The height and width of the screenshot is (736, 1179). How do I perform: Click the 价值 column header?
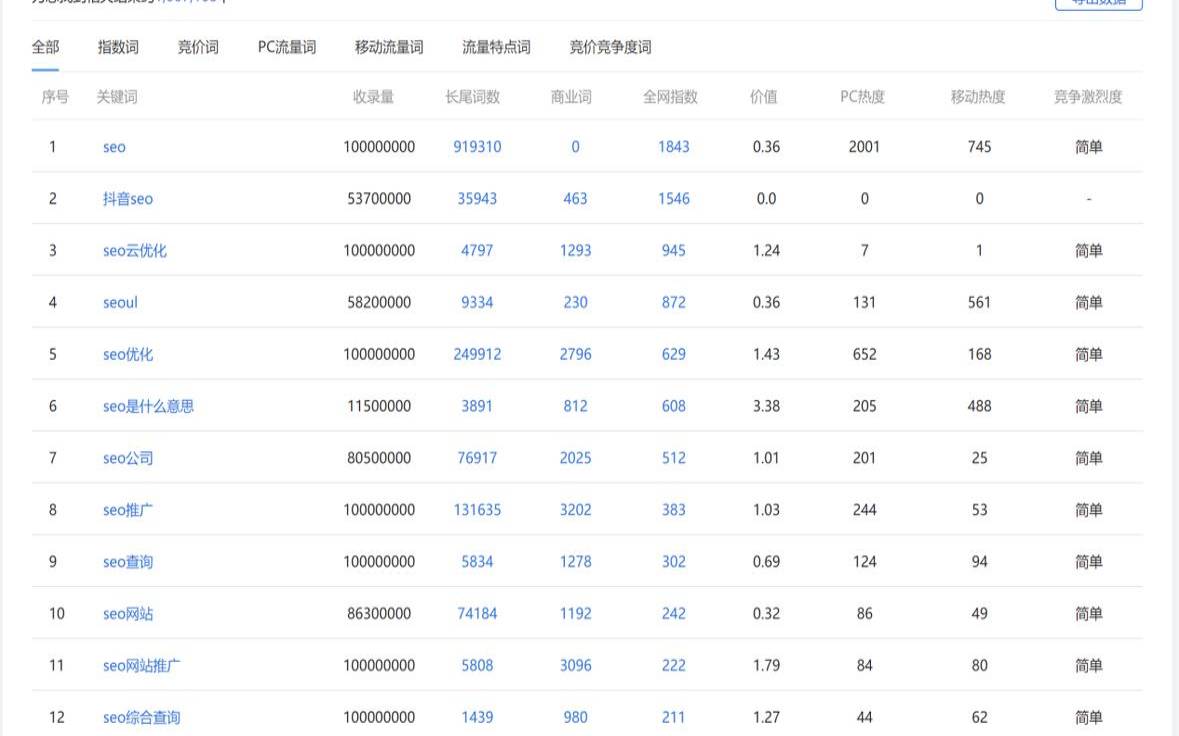point(763,97)
